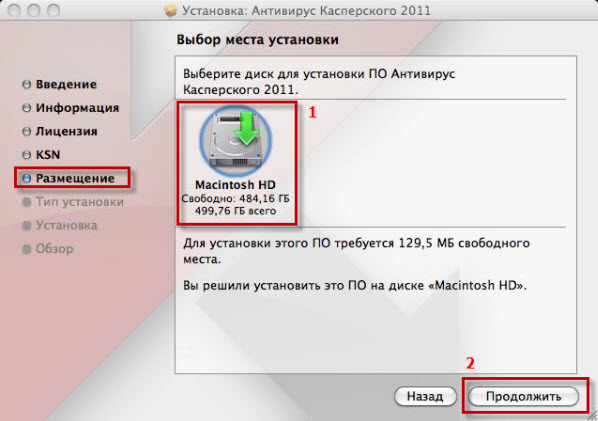Click the KSN step bullet

(x=26, y=155)
